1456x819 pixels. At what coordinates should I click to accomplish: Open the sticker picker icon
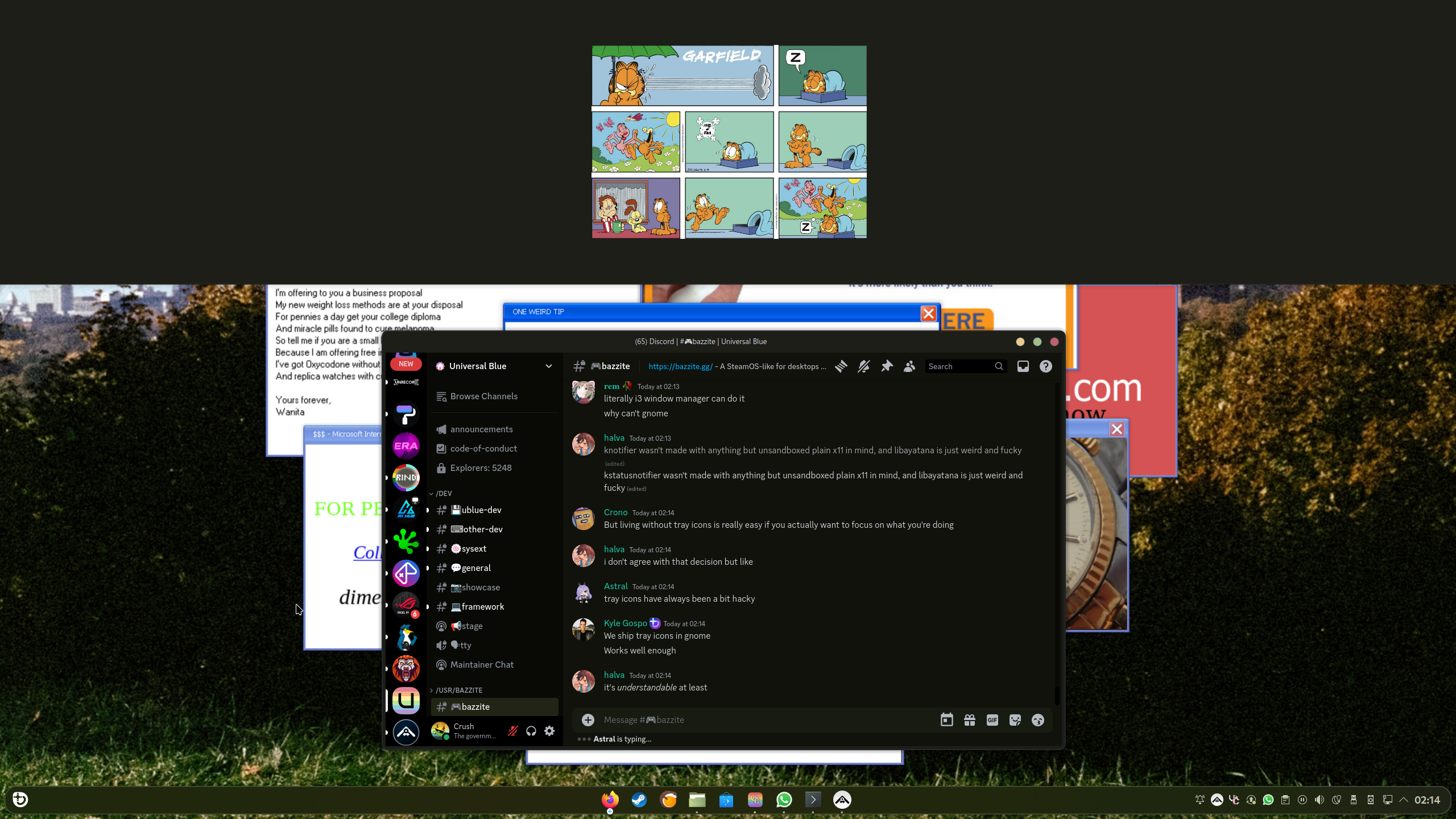coord(1015,720)
